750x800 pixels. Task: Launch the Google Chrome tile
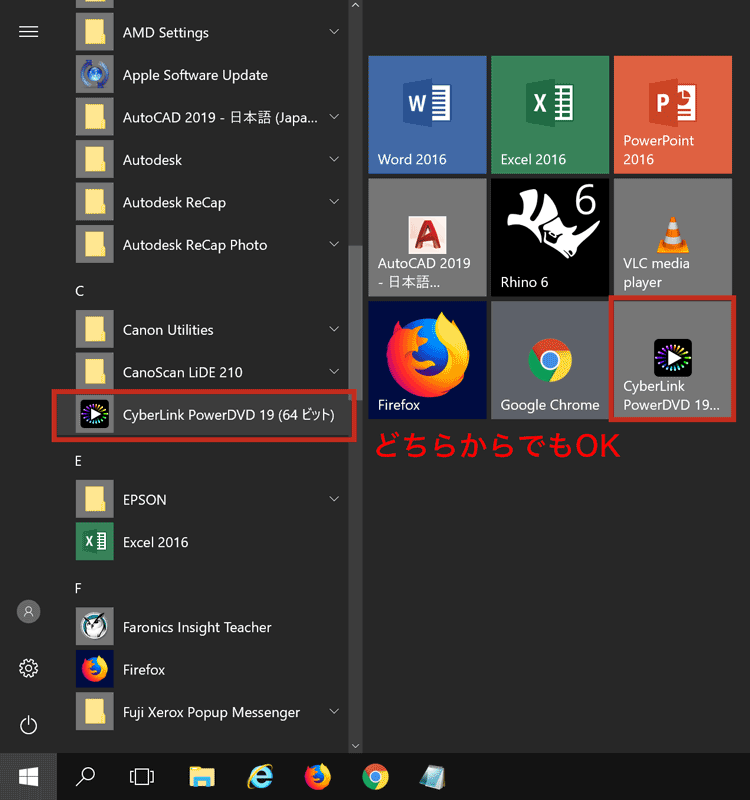(549, 360)
